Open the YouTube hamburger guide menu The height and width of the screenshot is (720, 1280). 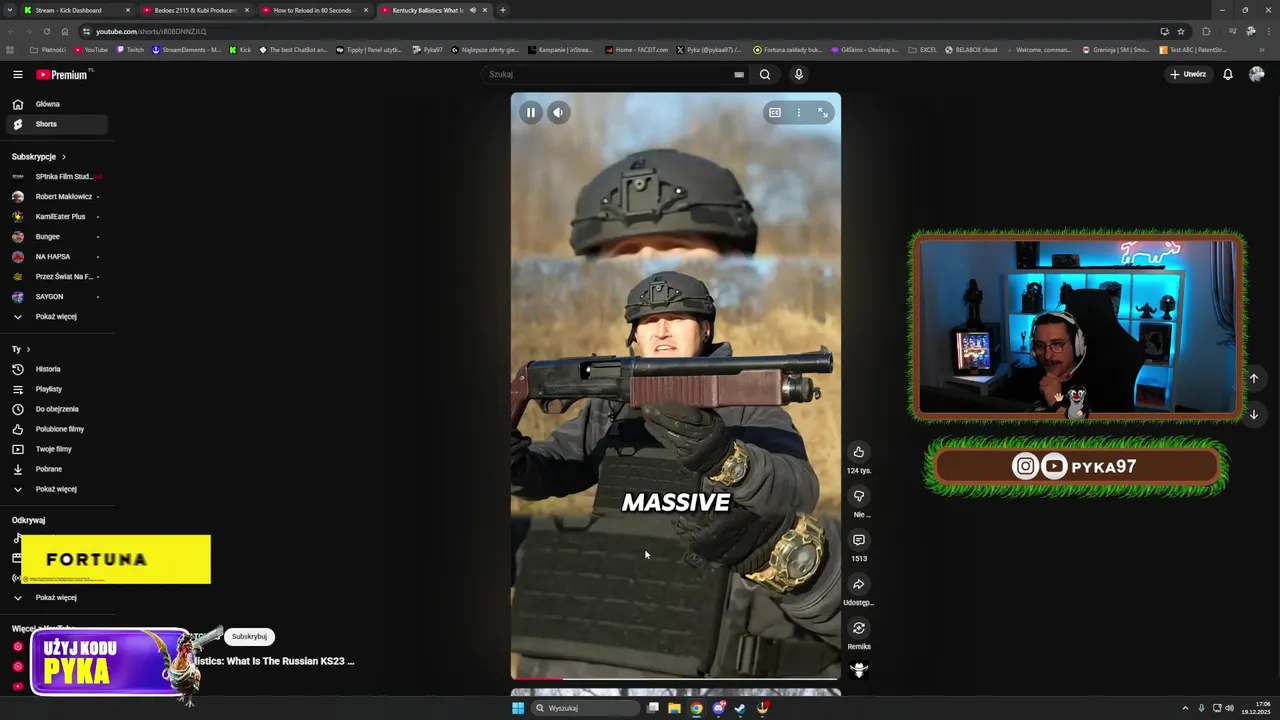(x=17, y=74)
